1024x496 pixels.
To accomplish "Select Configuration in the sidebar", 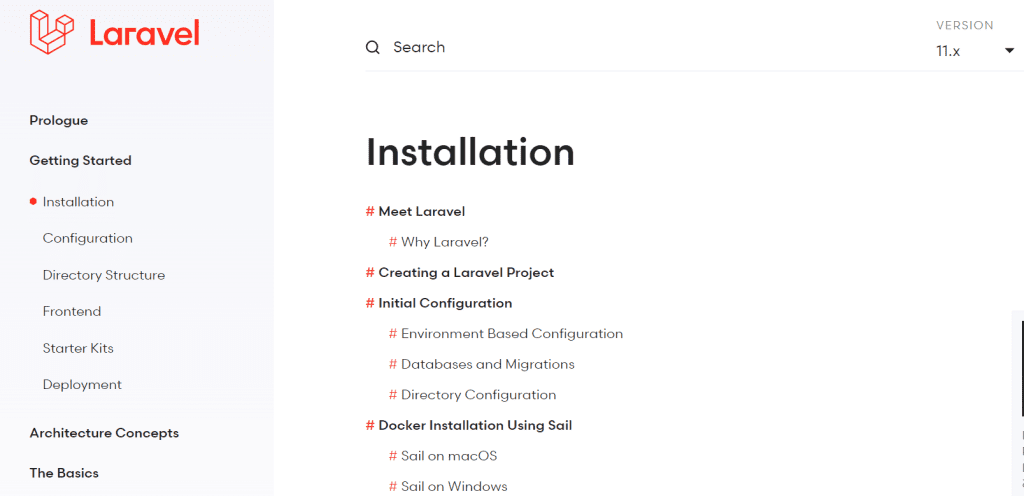I will pos(88,239).
